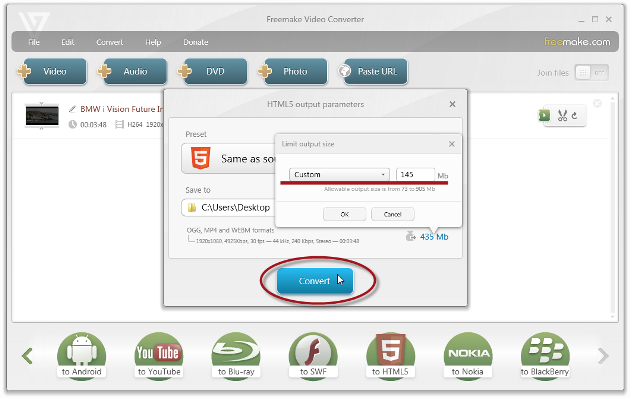Click the Save to path field
The height and width of the screenshot is (398, 630).
pos(228,208)
